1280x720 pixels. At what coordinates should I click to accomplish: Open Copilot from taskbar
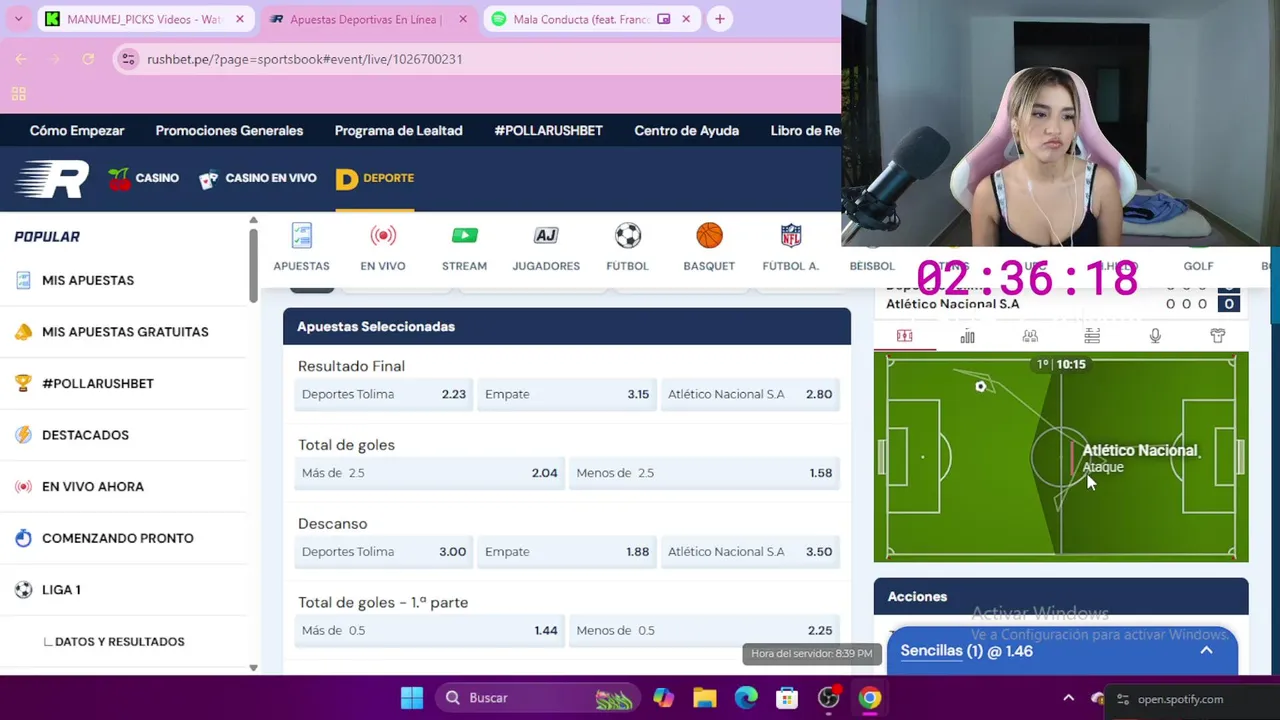point(663,698)
